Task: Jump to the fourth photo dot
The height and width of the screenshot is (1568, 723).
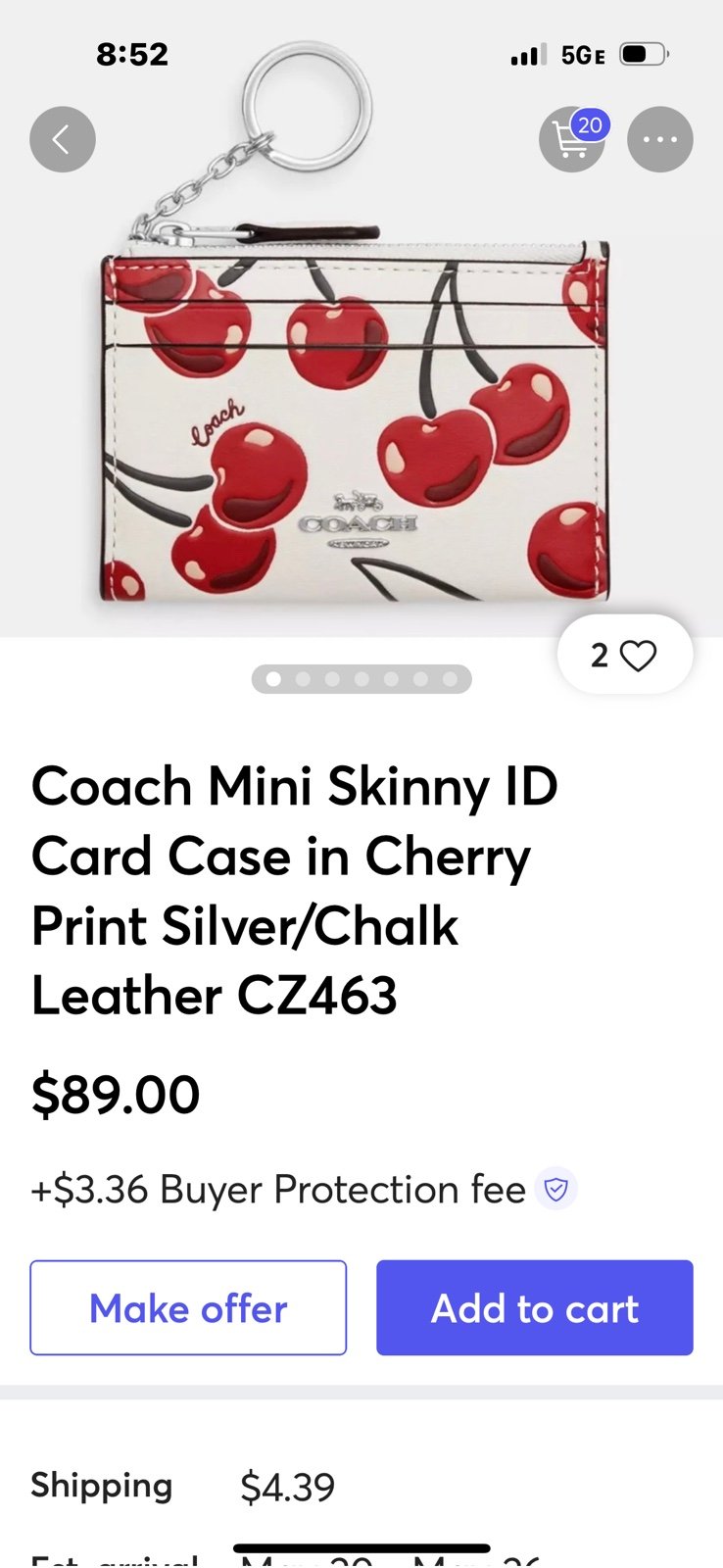Action: [361, 679]
